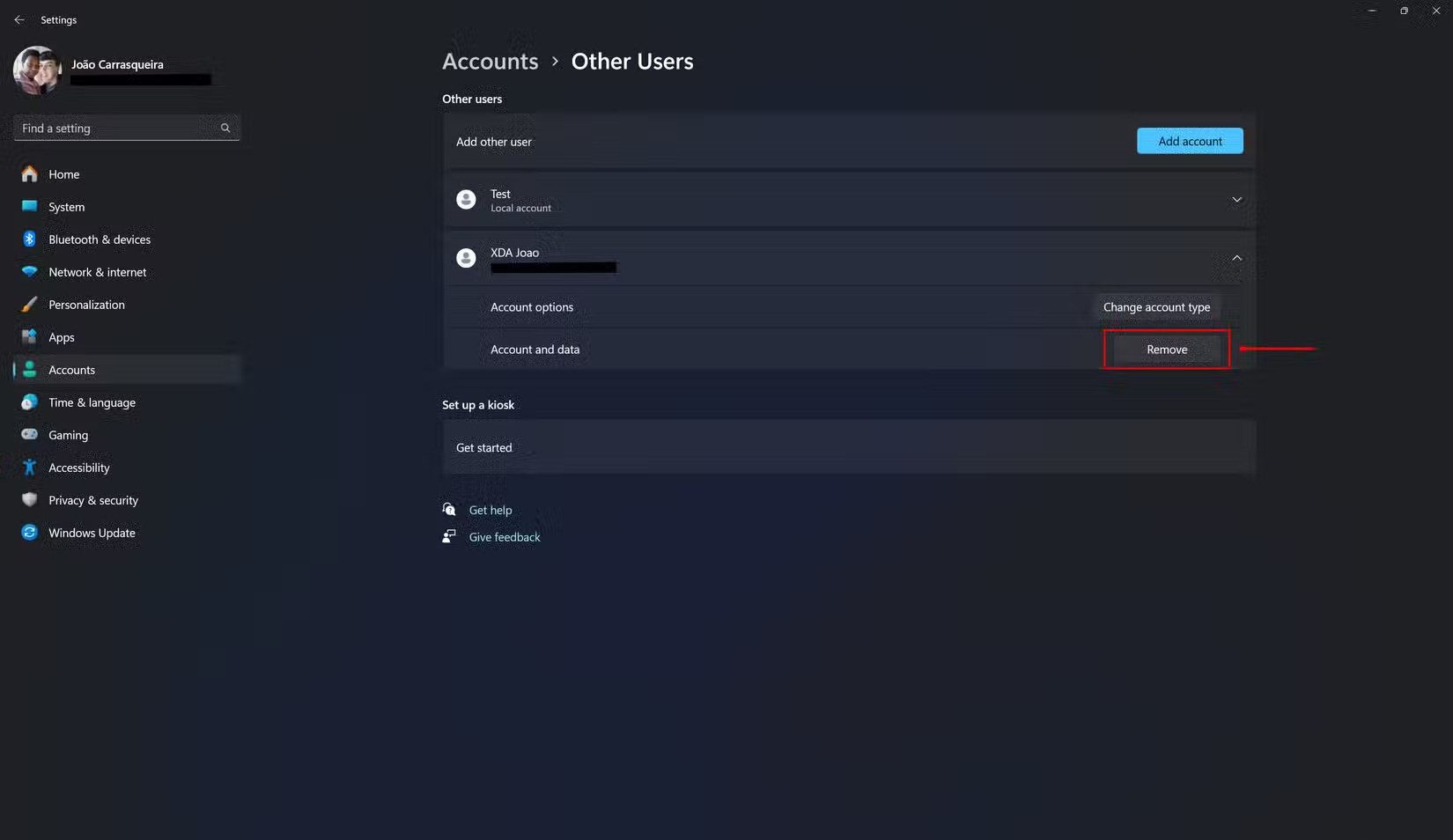The height and width of the screenshot is (840, 1453).
Task: Select System in the sidebar
Action: [x=66, y=207]
